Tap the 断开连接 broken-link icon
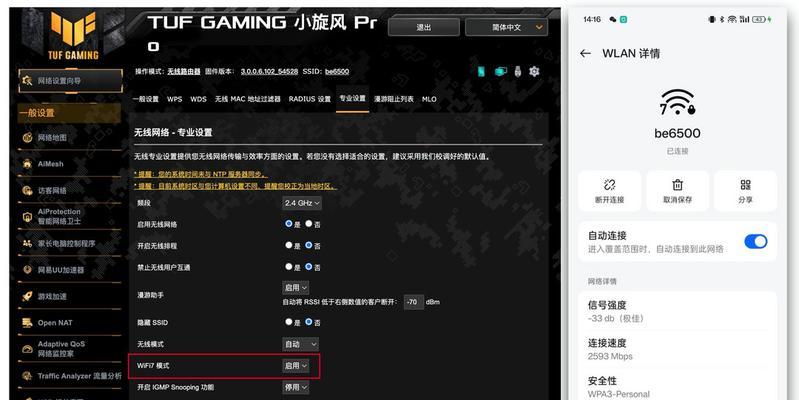The width and height of the screenshot is (799, 400). 609,184
